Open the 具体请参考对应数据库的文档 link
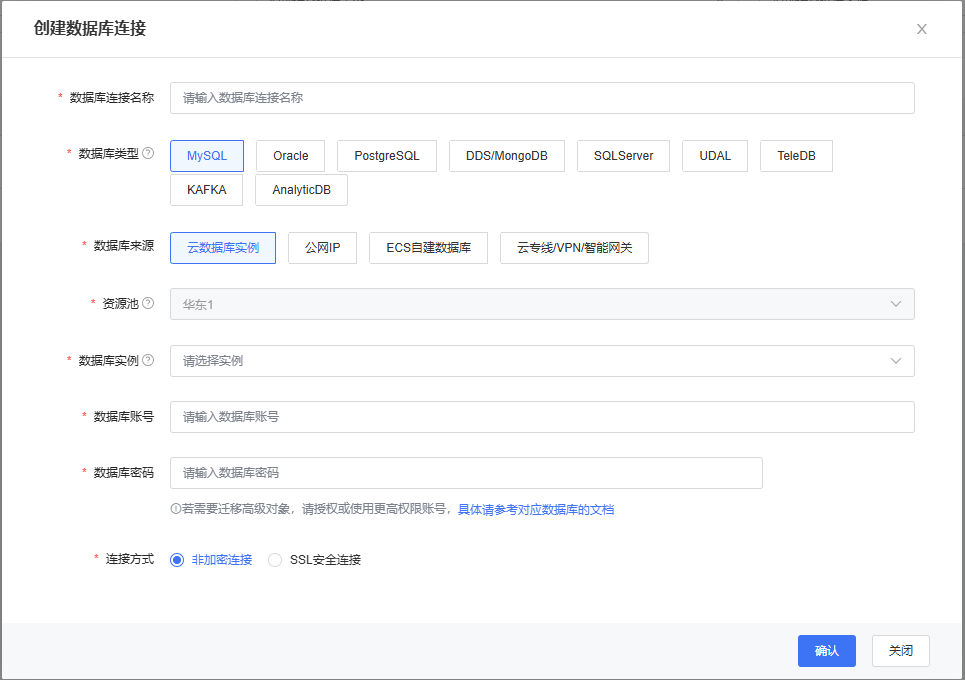Screen dimensions: 965x680 pos(536,510)
